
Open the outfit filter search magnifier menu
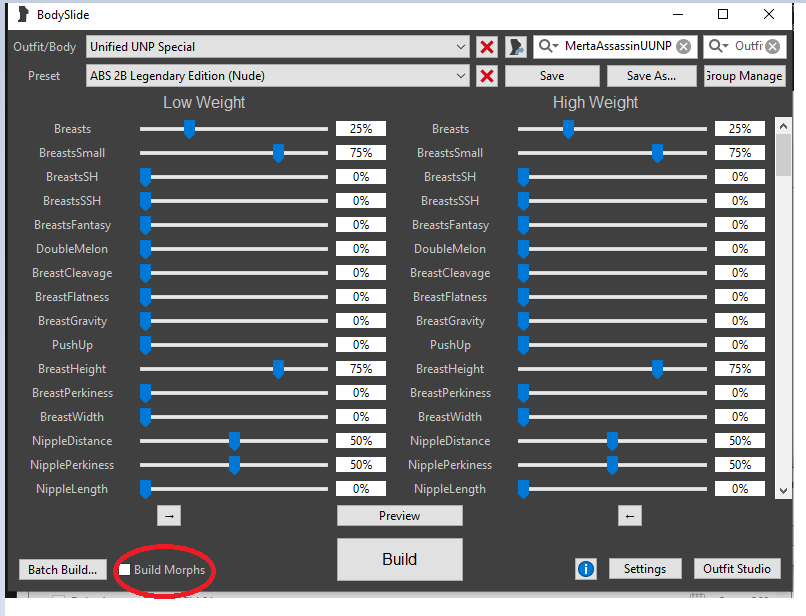[x=548, y=46]
